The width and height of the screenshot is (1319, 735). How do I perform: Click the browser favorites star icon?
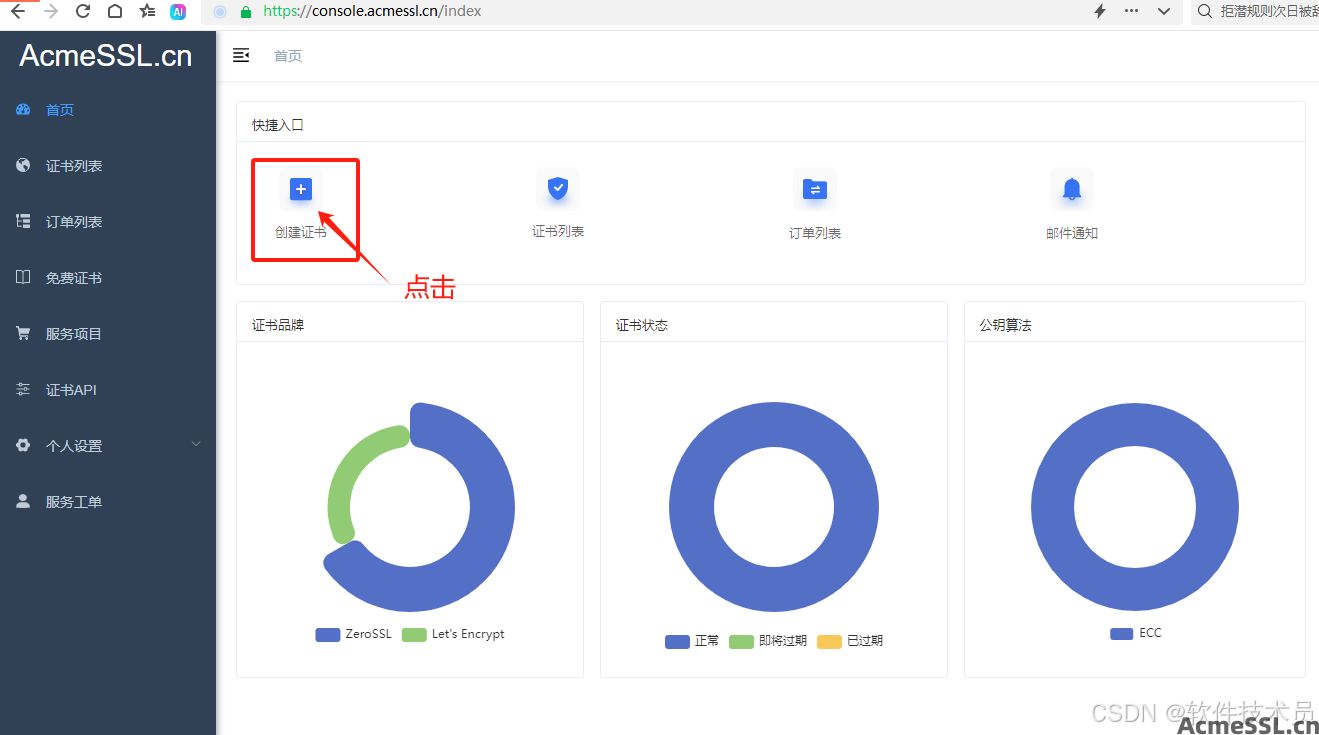(147, 11)
